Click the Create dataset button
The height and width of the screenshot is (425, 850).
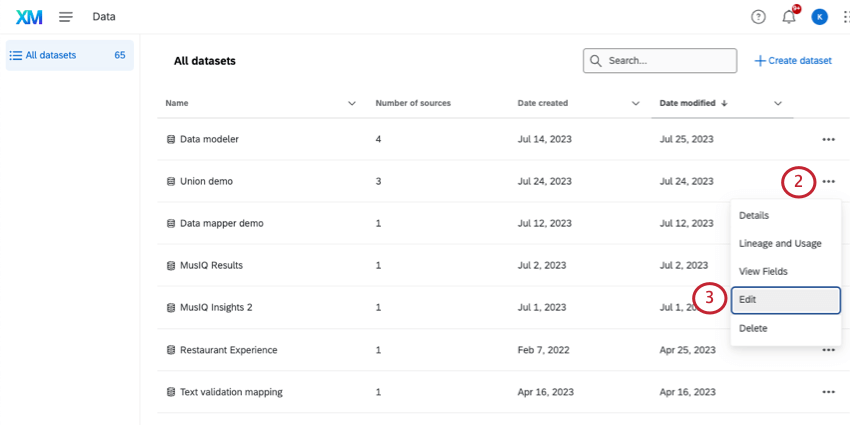pyautogui.click(x=792, y=61)
